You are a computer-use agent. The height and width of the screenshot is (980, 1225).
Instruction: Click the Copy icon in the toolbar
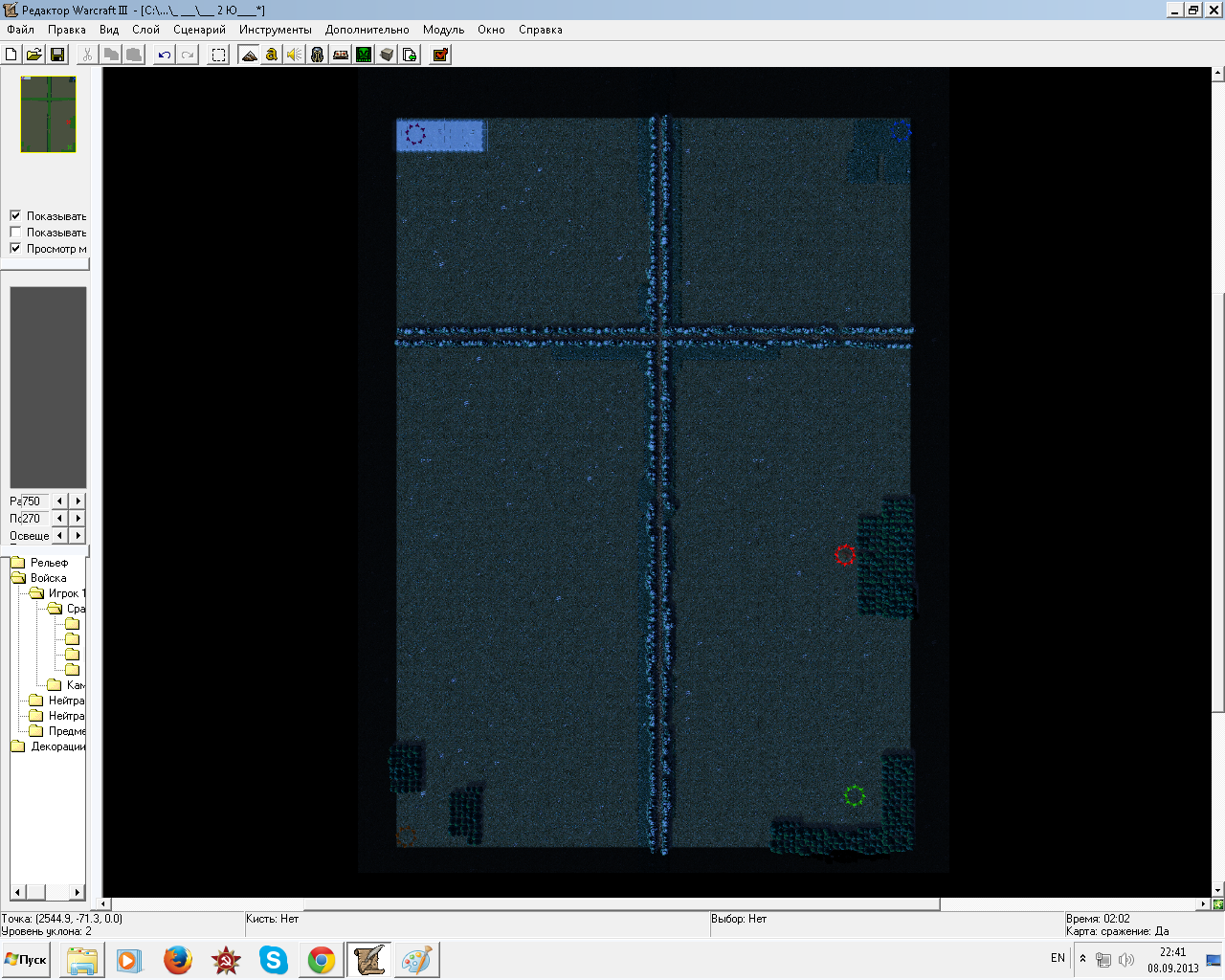tap(111, 55)
